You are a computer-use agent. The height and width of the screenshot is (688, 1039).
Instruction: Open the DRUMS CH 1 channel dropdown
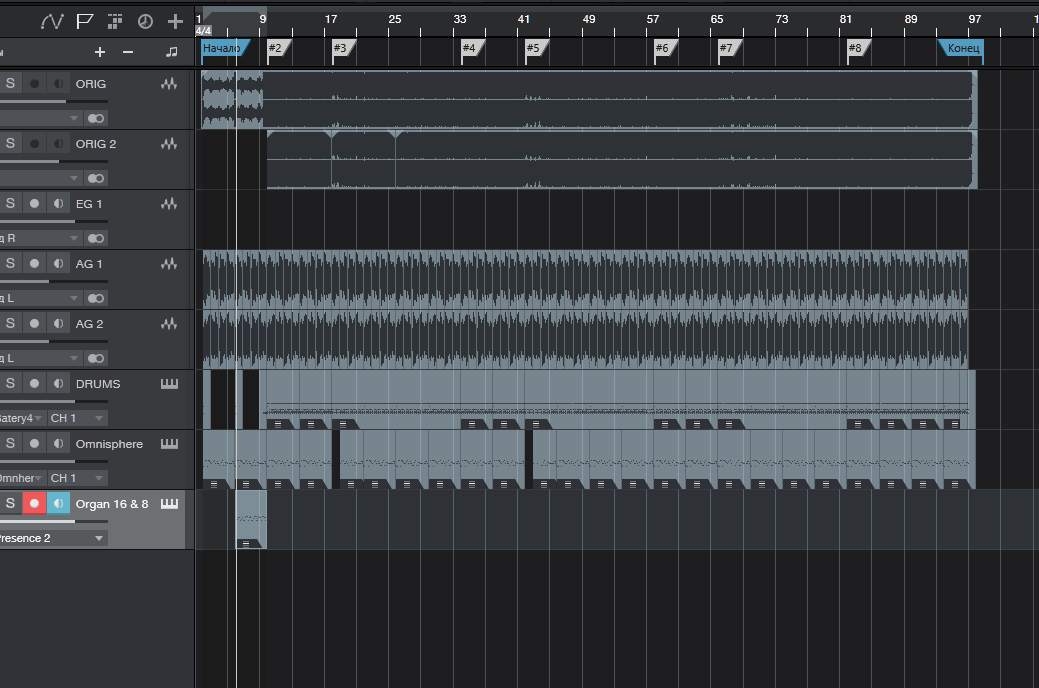pyautogui.click(x=77, y=418)
